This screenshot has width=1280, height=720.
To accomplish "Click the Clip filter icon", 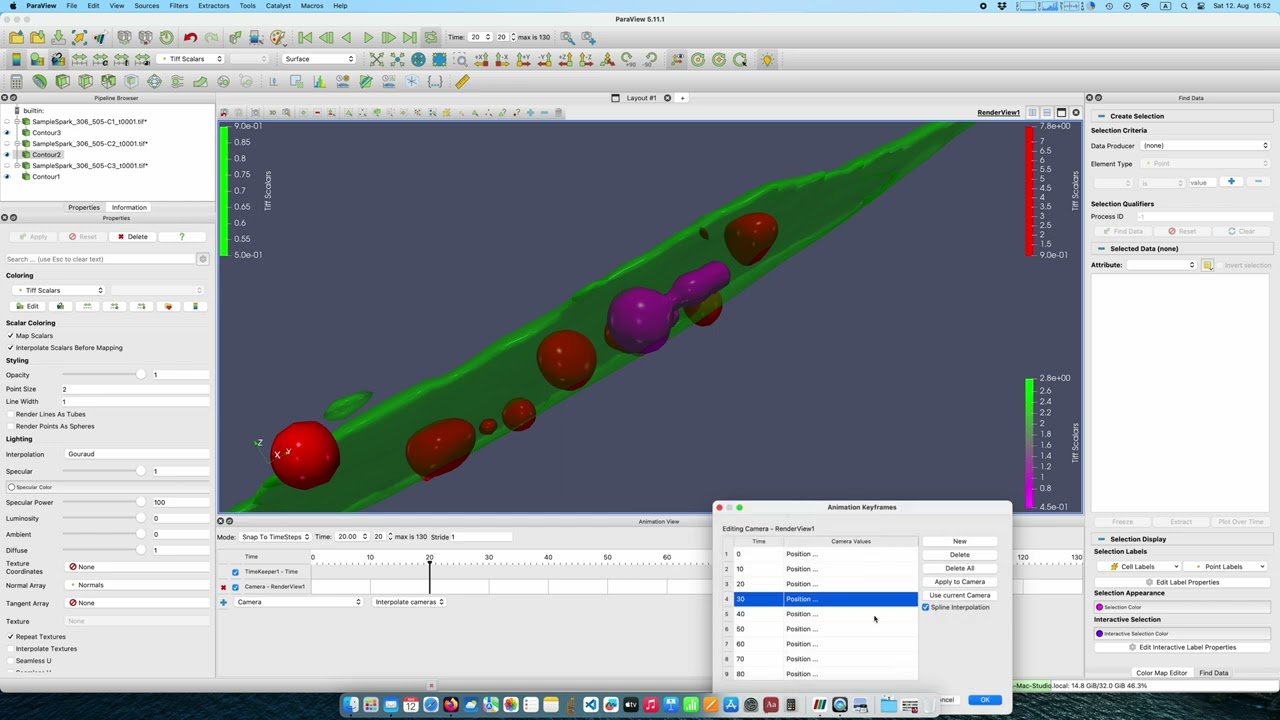I will tap(62, 81).
